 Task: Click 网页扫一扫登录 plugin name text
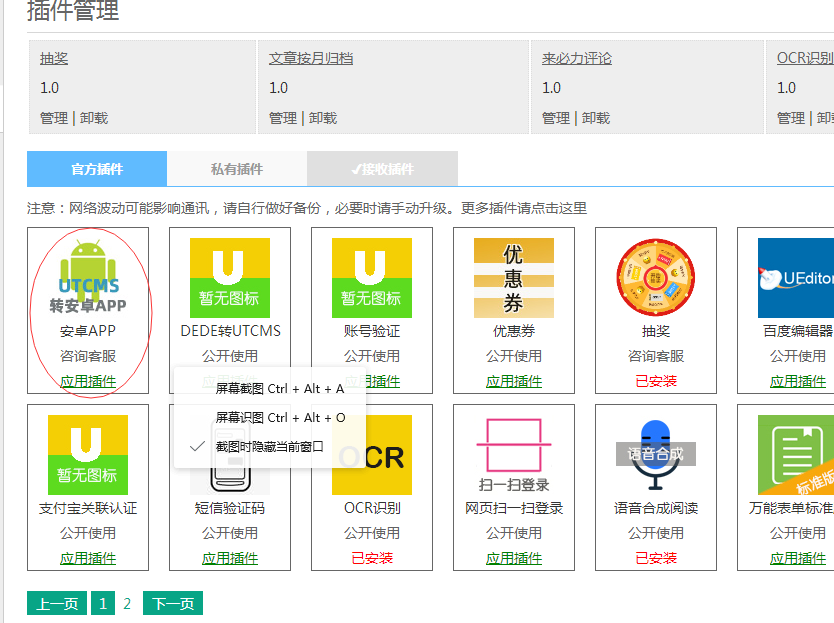[x=514, y=508]
